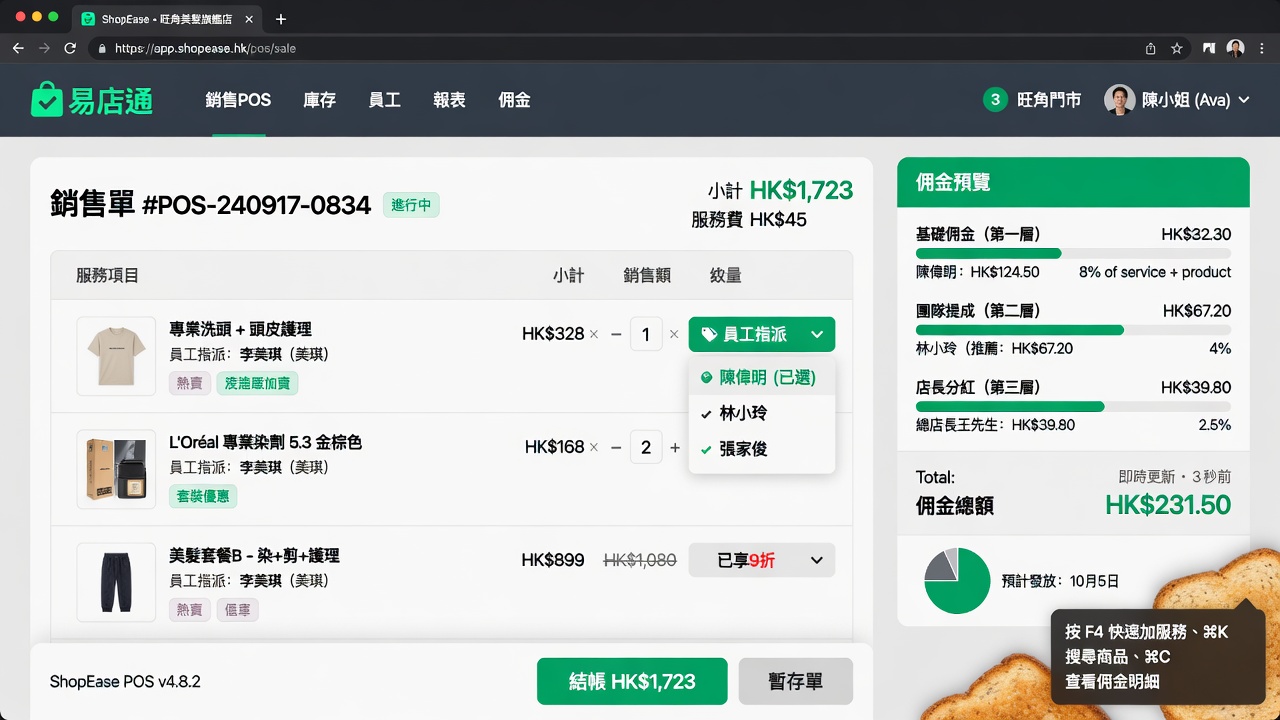Click quantity field showing 1

click(x=646, y=334)
